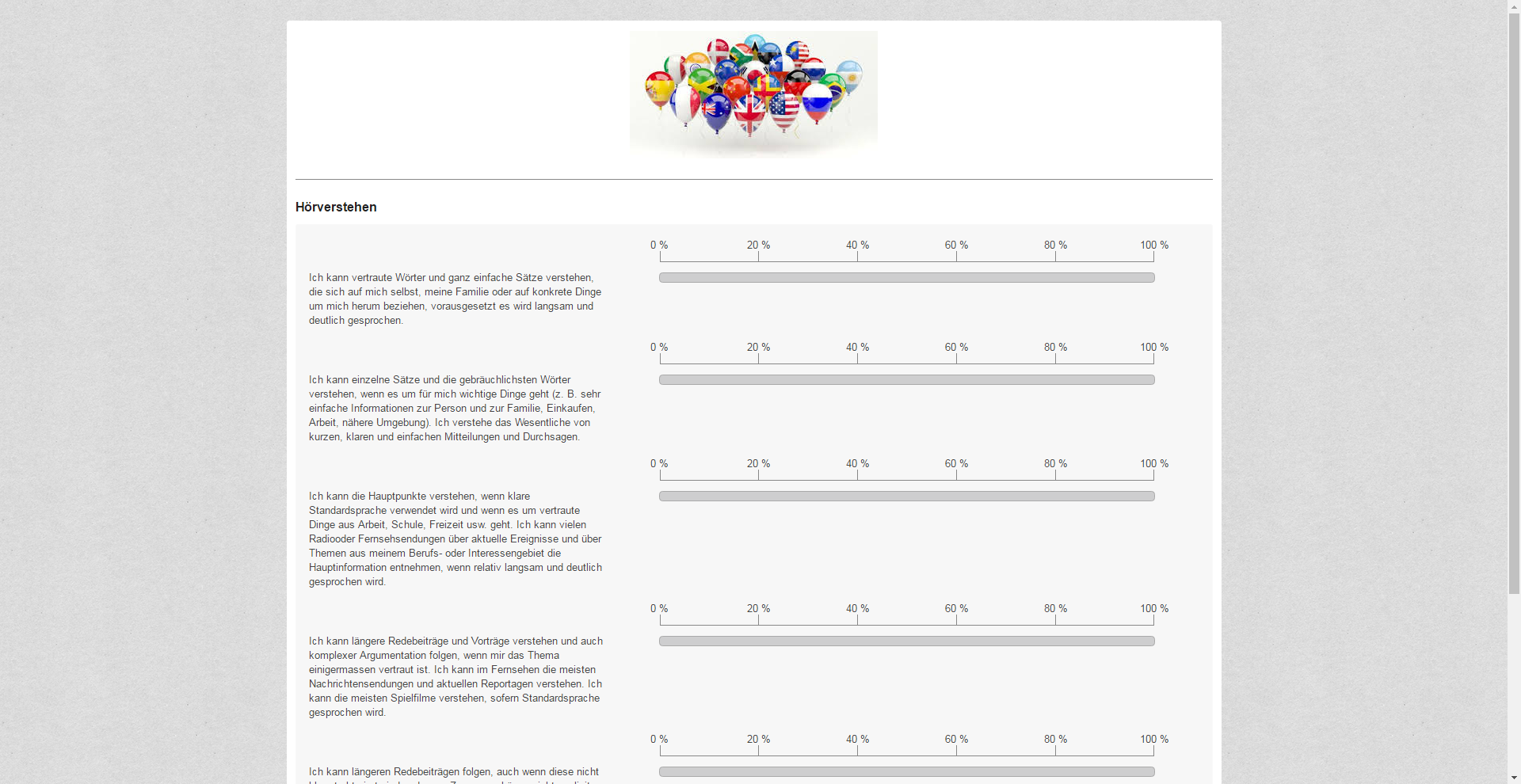The height and width of the screenshot is (784, 1521).
Task: Click the 'Ich kann einzelne Sätze' statement text
Action: 455,409
